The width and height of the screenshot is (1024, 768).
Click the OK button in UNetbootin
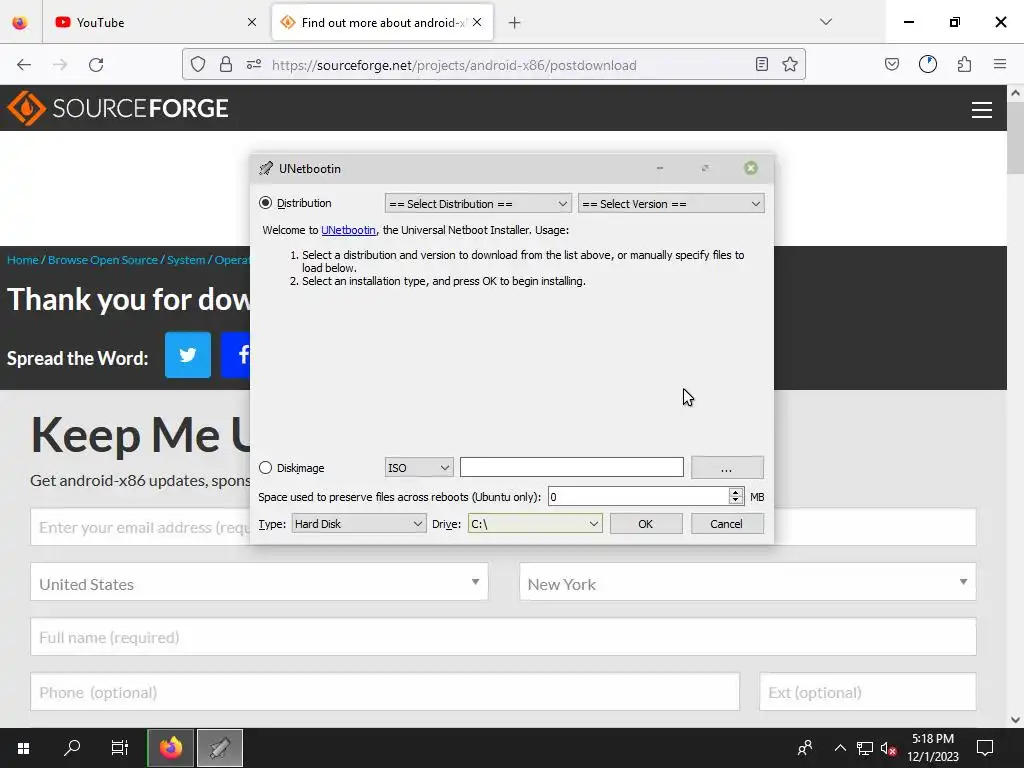[x=646, y=524]
